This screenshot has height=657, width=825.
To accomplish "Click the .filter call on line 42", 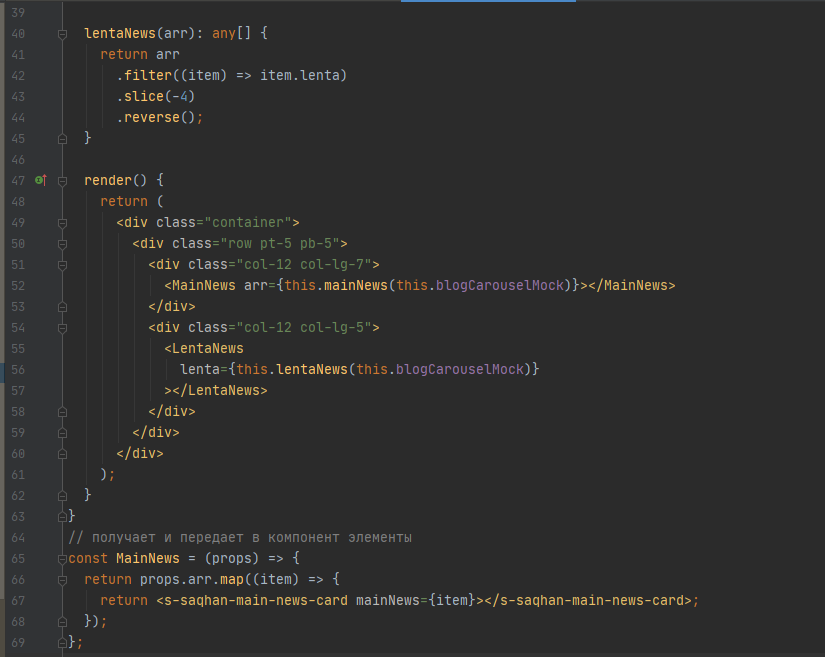I will [x=145, y=75].
